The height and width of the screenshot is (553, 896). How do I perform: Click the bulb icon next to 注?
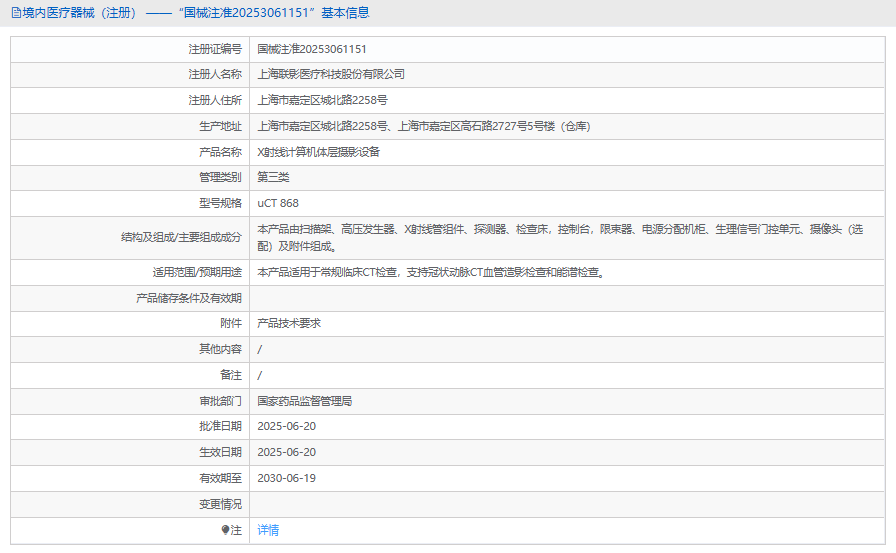(225, 530)
